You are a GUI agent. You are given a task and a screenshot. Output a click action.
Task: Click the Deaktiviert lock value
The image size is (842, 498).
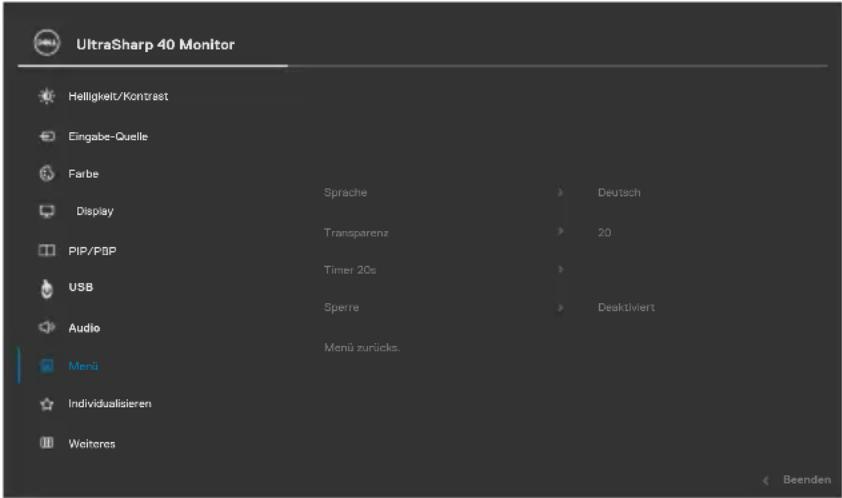click(626, 307)
